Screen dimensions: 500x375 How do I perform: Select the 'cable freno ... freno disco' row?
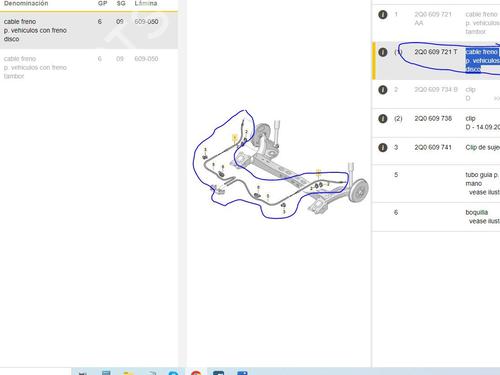coord(89,30)
